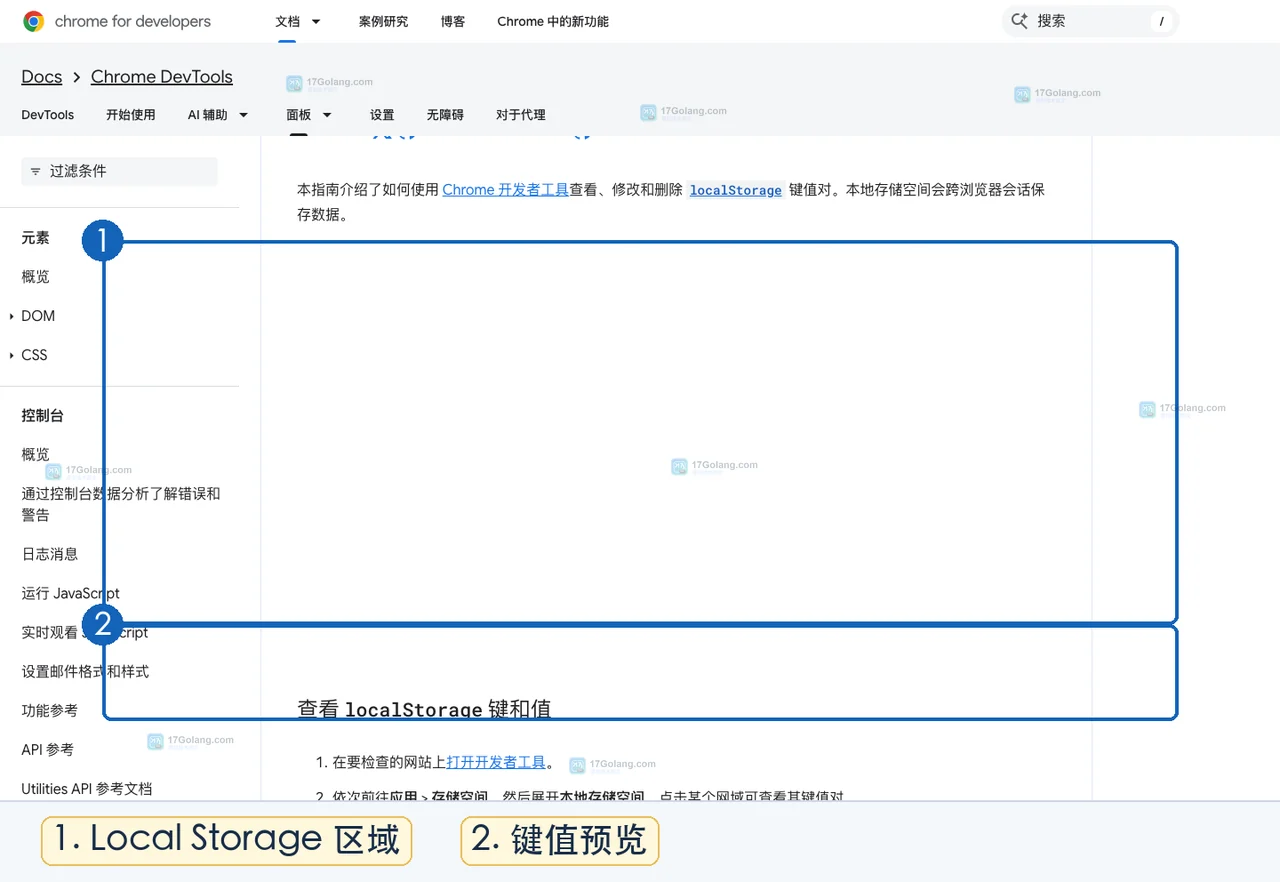Select the 对于代理 tab
The height and width of the screenshot is (882, 1280).
tap(521, 115)
